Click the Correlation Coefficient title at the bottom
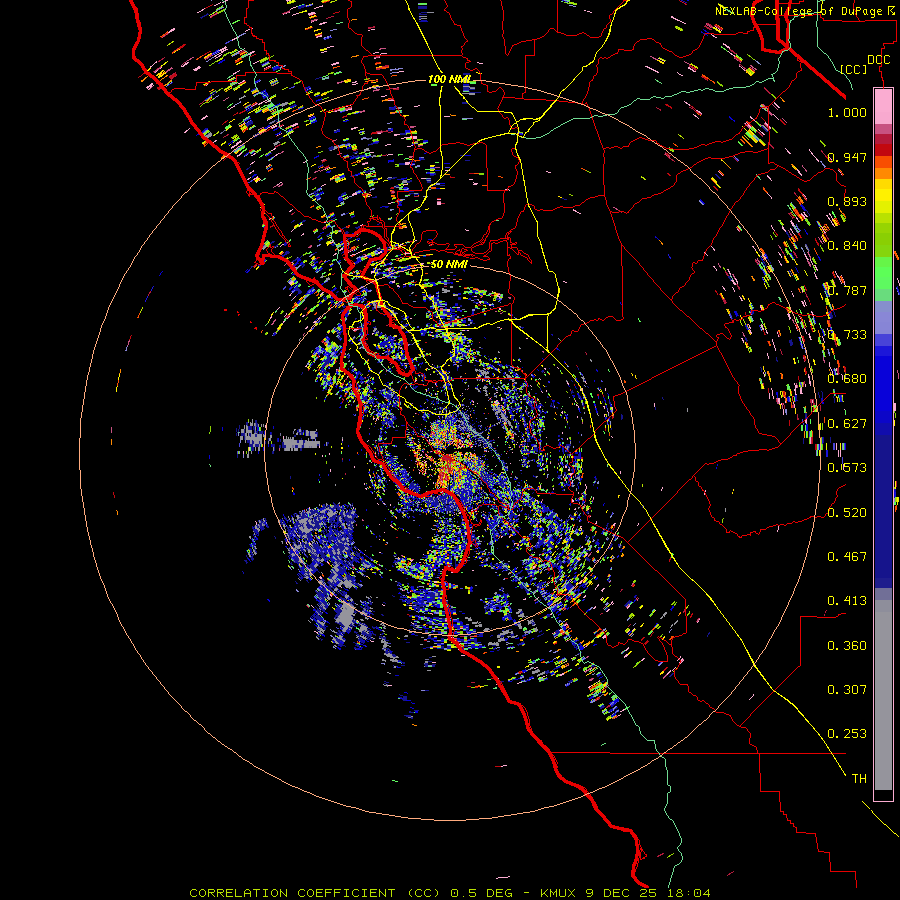The image size is (900, 900). coord(450,893)
